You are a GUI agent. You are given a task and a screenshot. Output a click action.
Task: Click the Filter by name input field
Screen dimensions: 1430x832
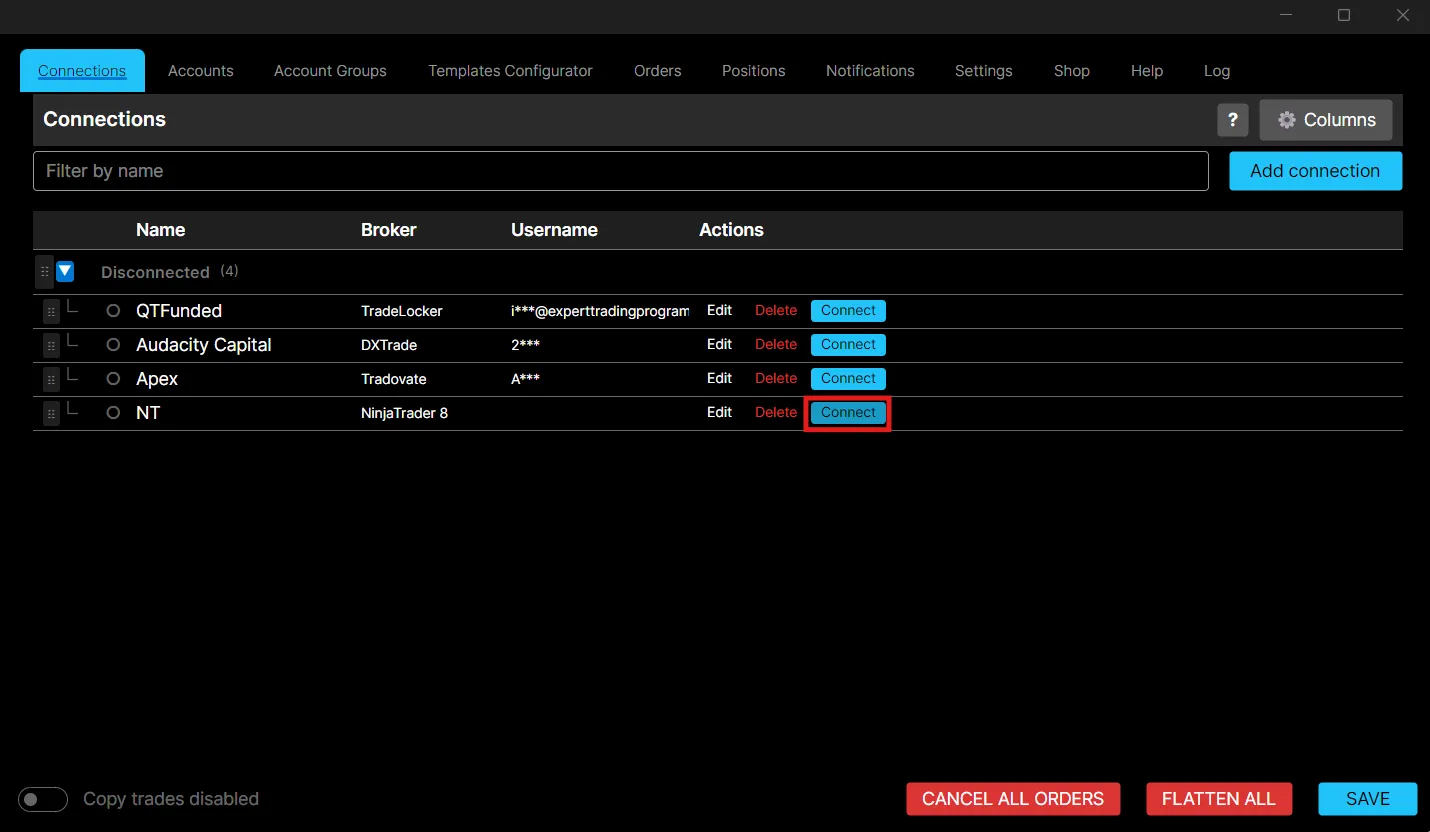621,171
